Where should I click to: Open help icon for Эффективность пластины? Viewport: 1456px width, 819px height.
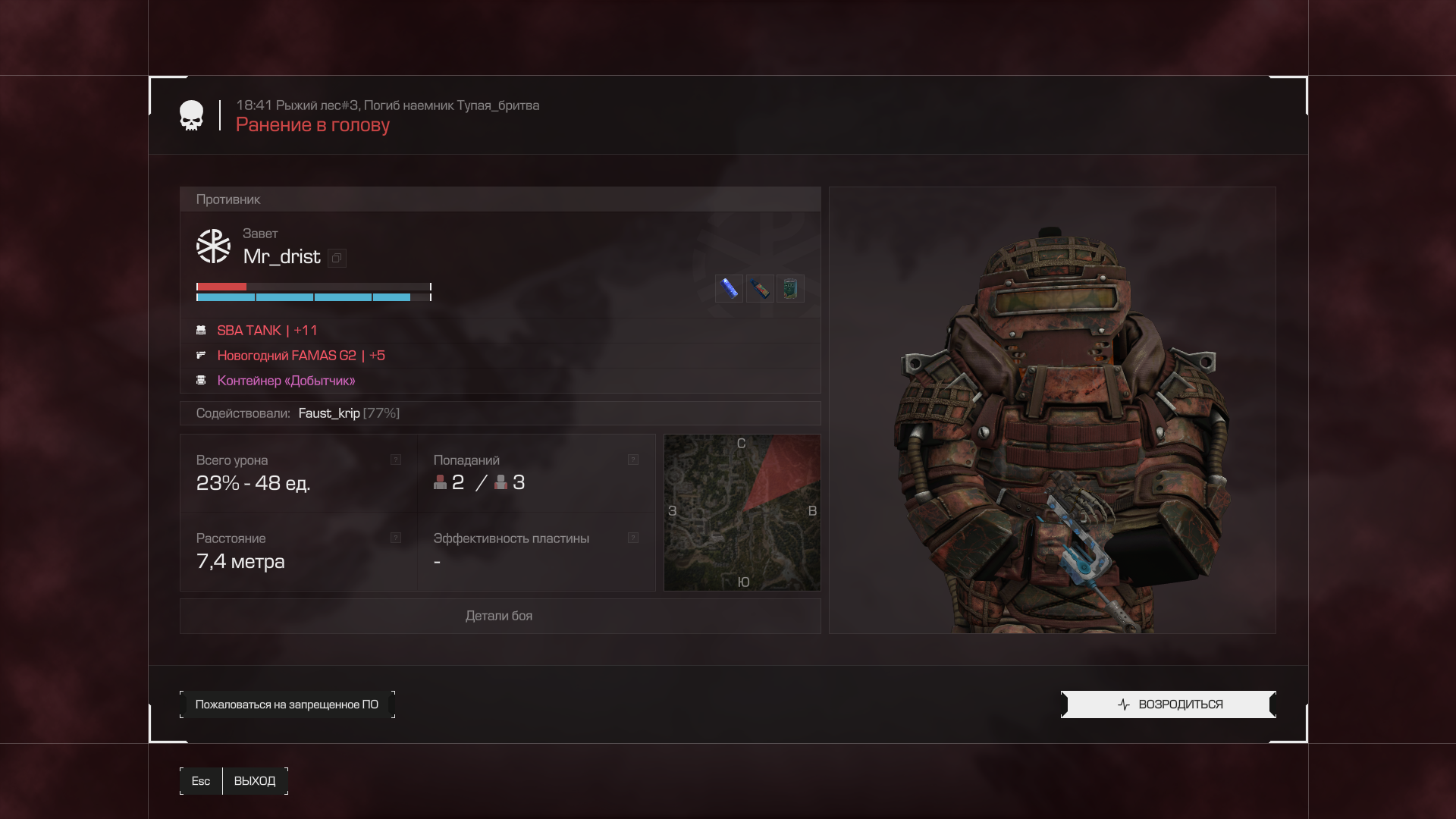click(633, 538)
